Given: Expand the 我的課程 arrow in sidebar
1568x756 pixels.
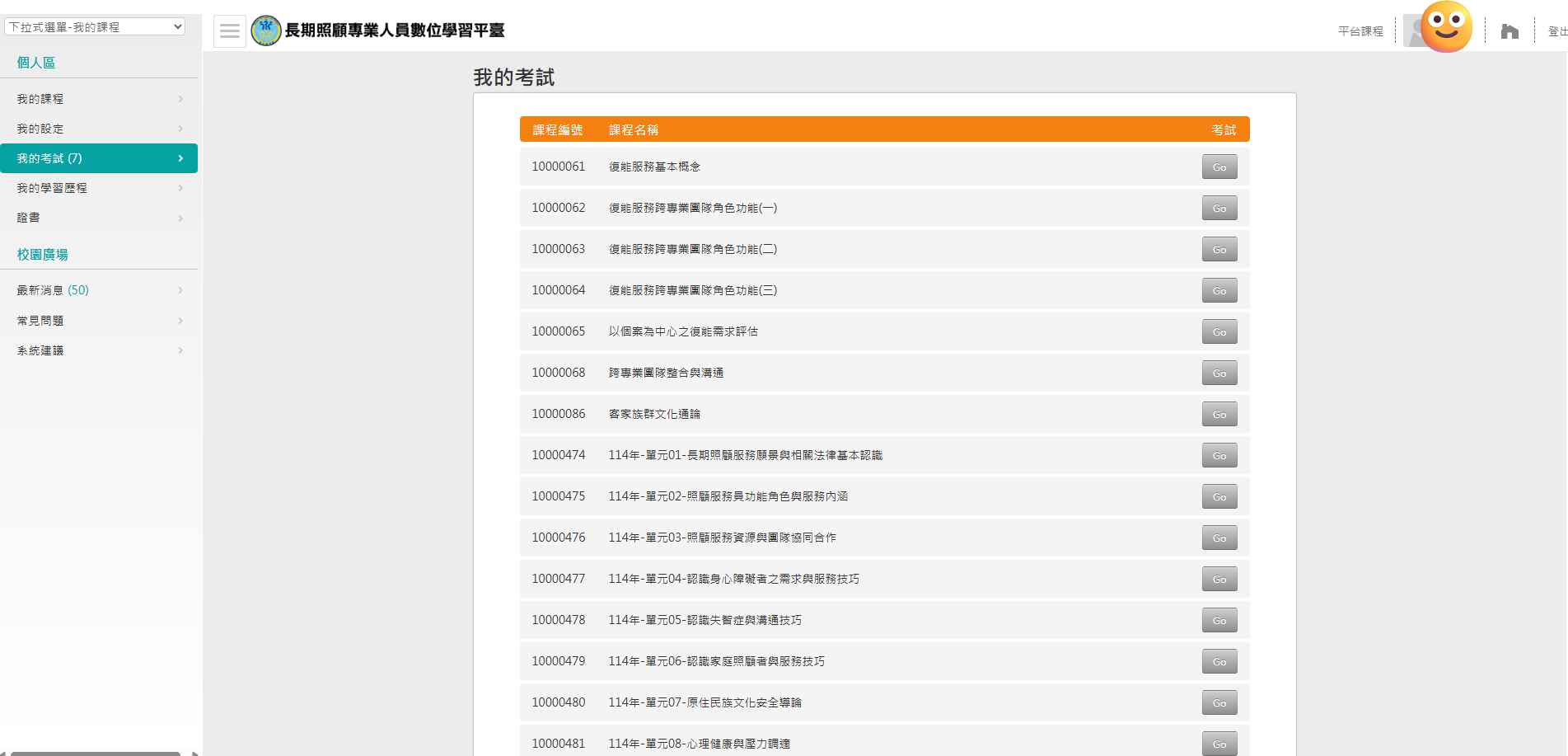Looking at the screenshot, I should click(180, 99).
